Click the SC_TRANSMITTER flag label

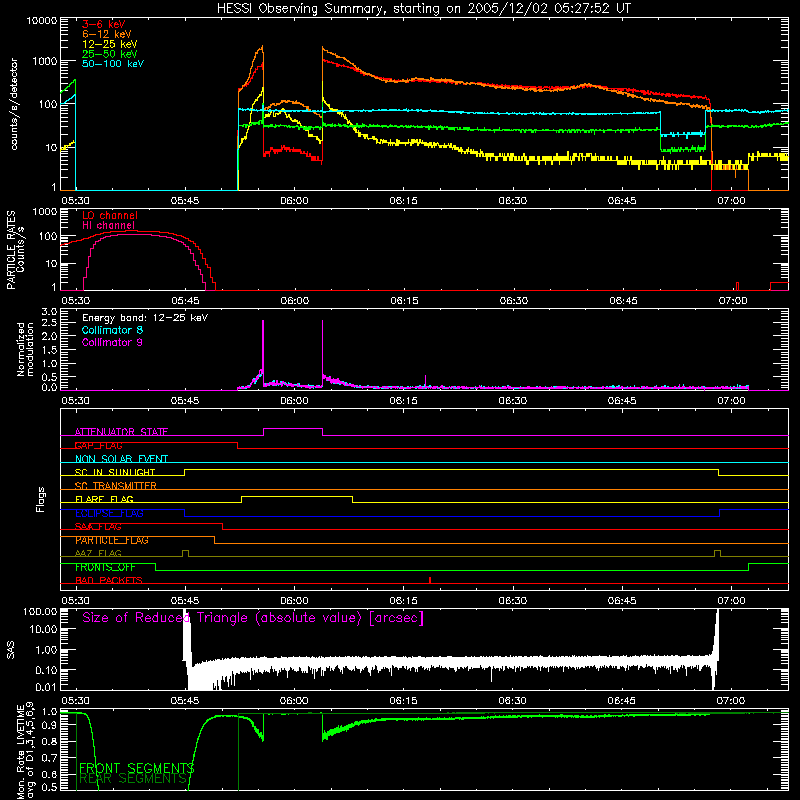(x=116, y=485)
